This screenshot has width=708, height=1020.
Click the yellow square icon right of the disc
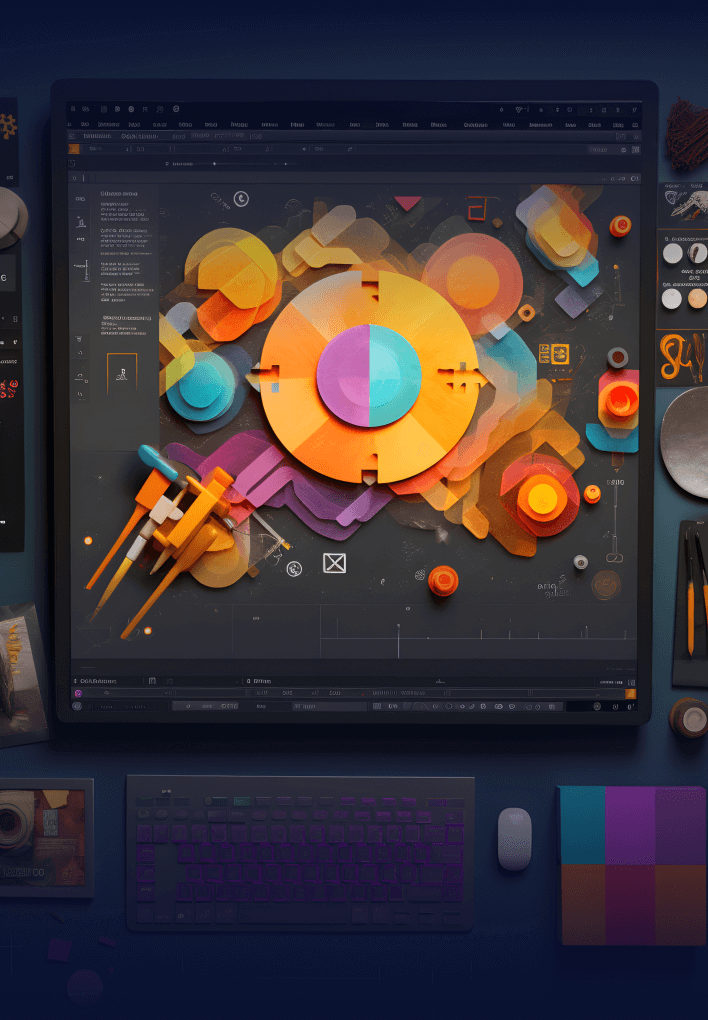[x=553, y=352]
